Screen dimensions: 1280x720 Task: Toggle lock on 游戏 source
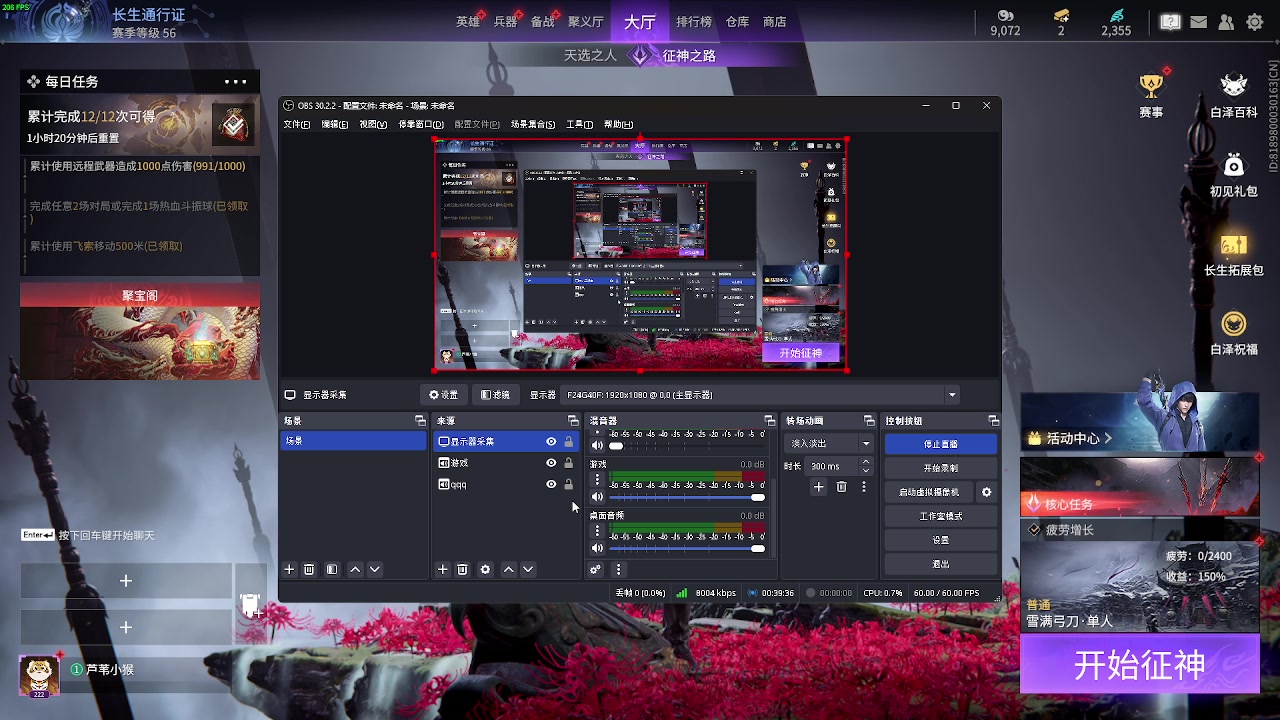[569, 463]
